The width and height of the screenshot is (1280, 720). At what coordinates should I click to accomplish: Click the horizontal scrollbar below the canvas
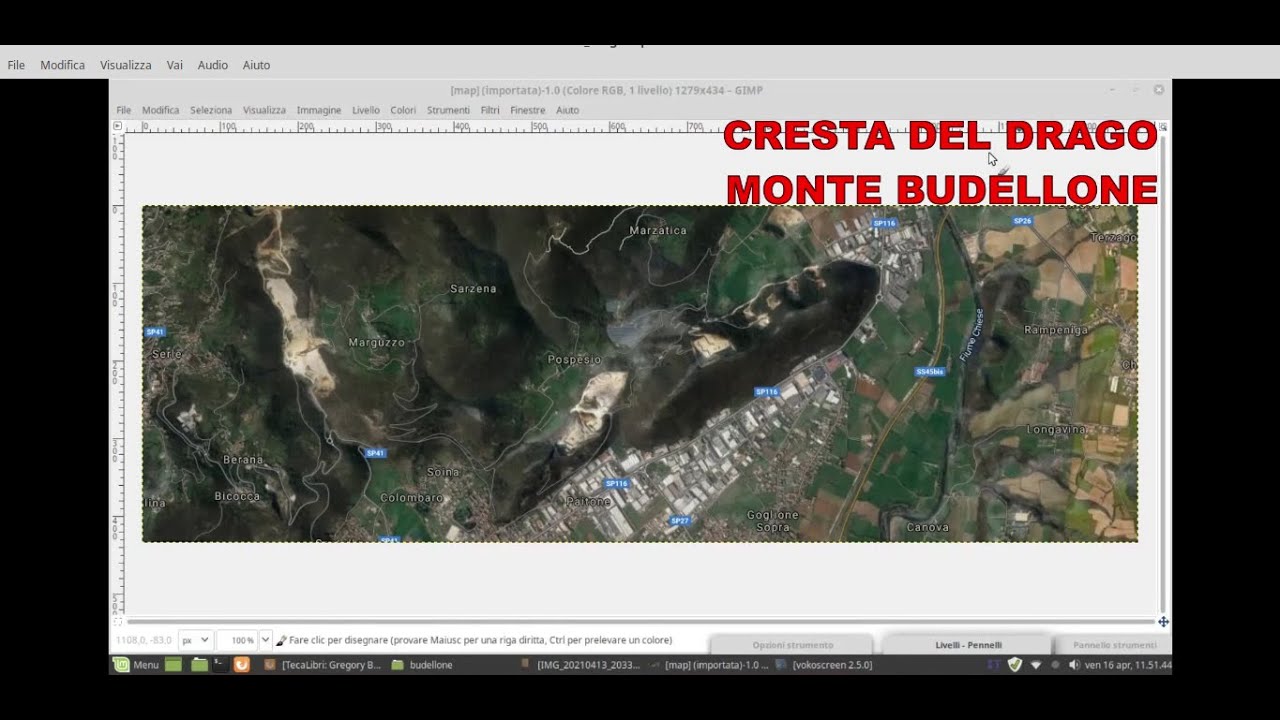click(x=640, y=622)
